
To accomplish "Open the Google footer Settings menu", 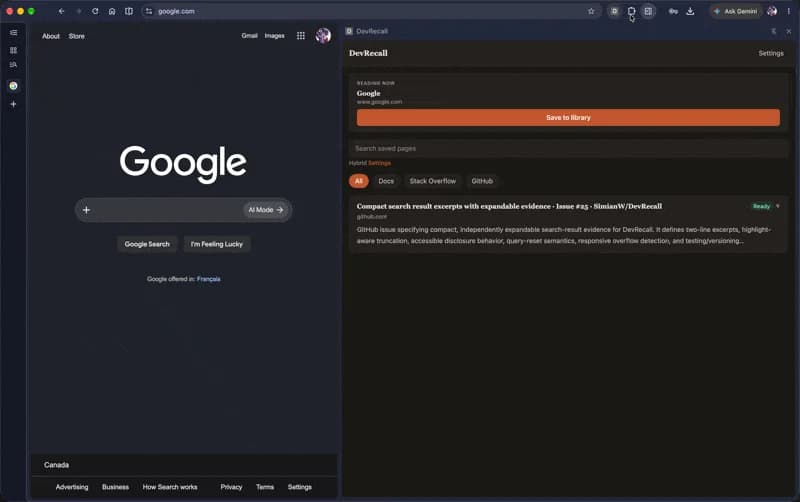I will [x=299, y=487].
